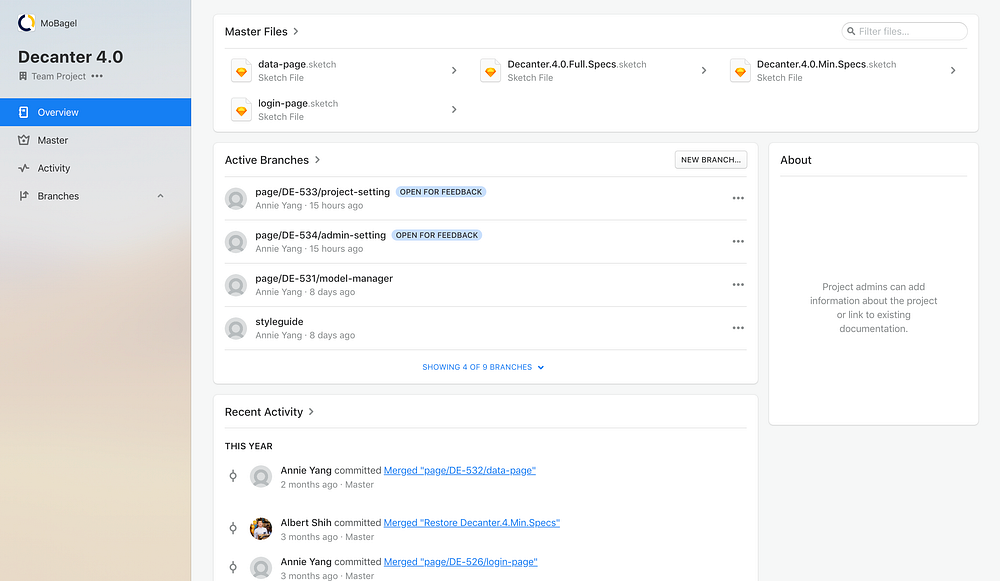Click the MoBagel organization logo

[26, 23]
